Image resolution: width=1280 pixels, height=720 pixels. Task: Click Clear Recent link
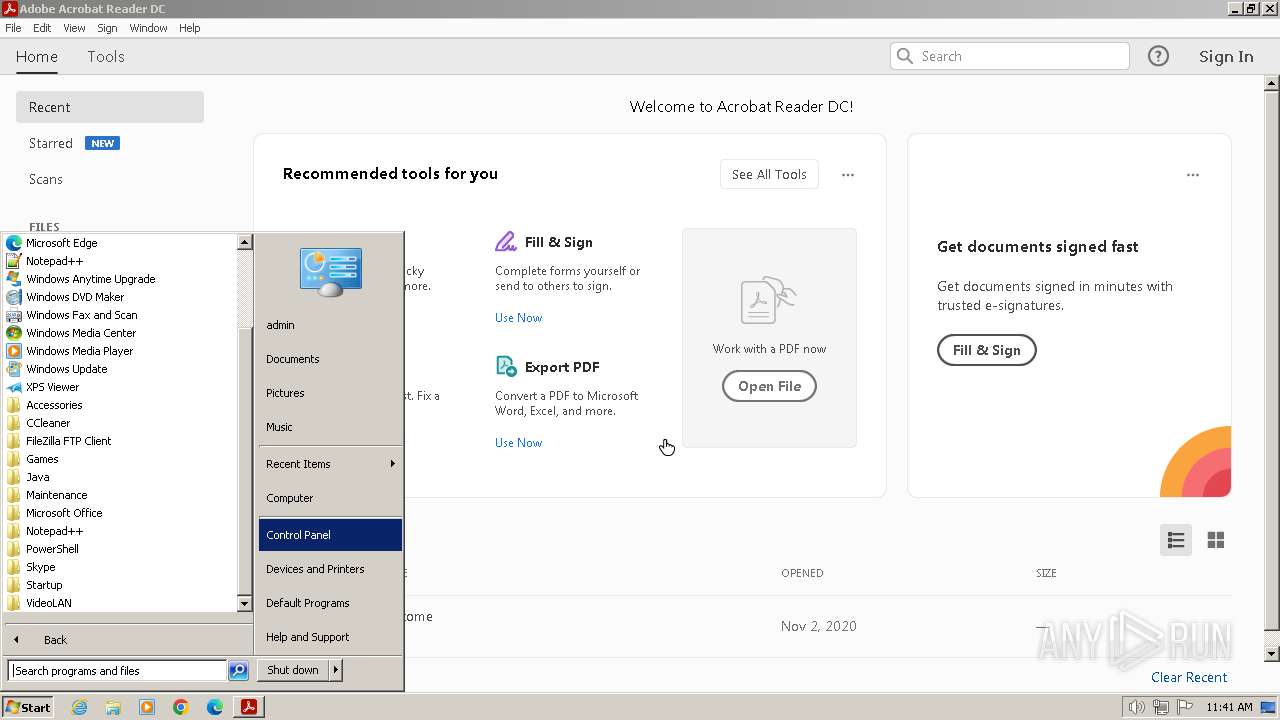click(1189, 677)
